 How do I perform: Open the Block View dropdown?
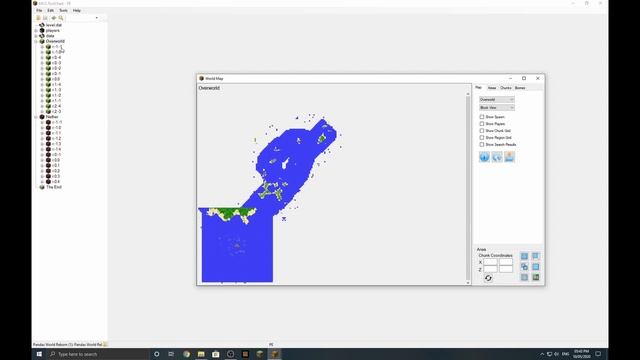pos(497,108)
